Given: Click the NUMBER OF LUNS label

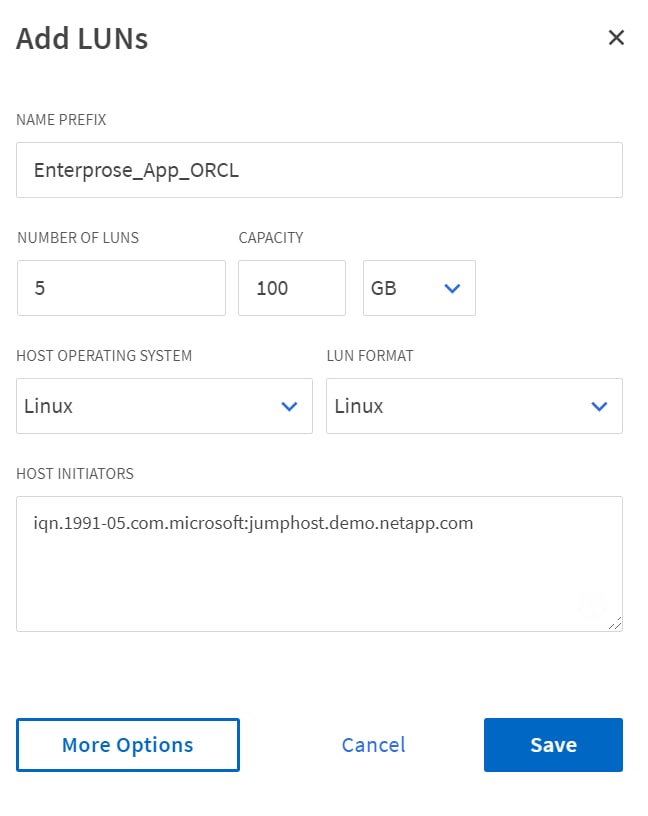Looking at the screenshot, I should click(x=78, y=238).
